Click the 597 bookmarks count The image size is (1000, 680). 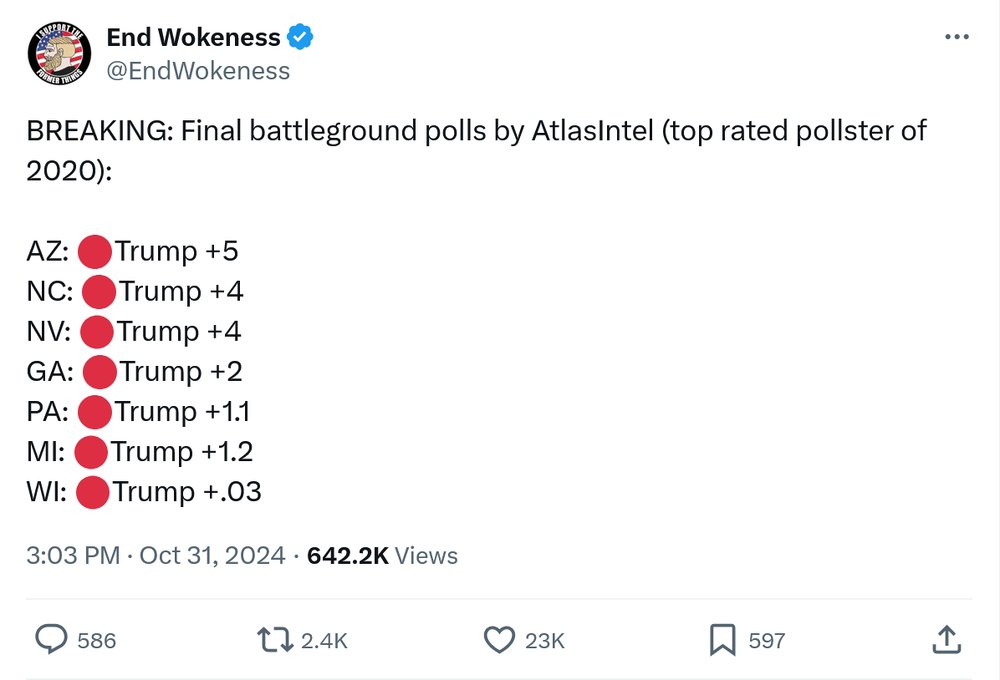[766, 641]
